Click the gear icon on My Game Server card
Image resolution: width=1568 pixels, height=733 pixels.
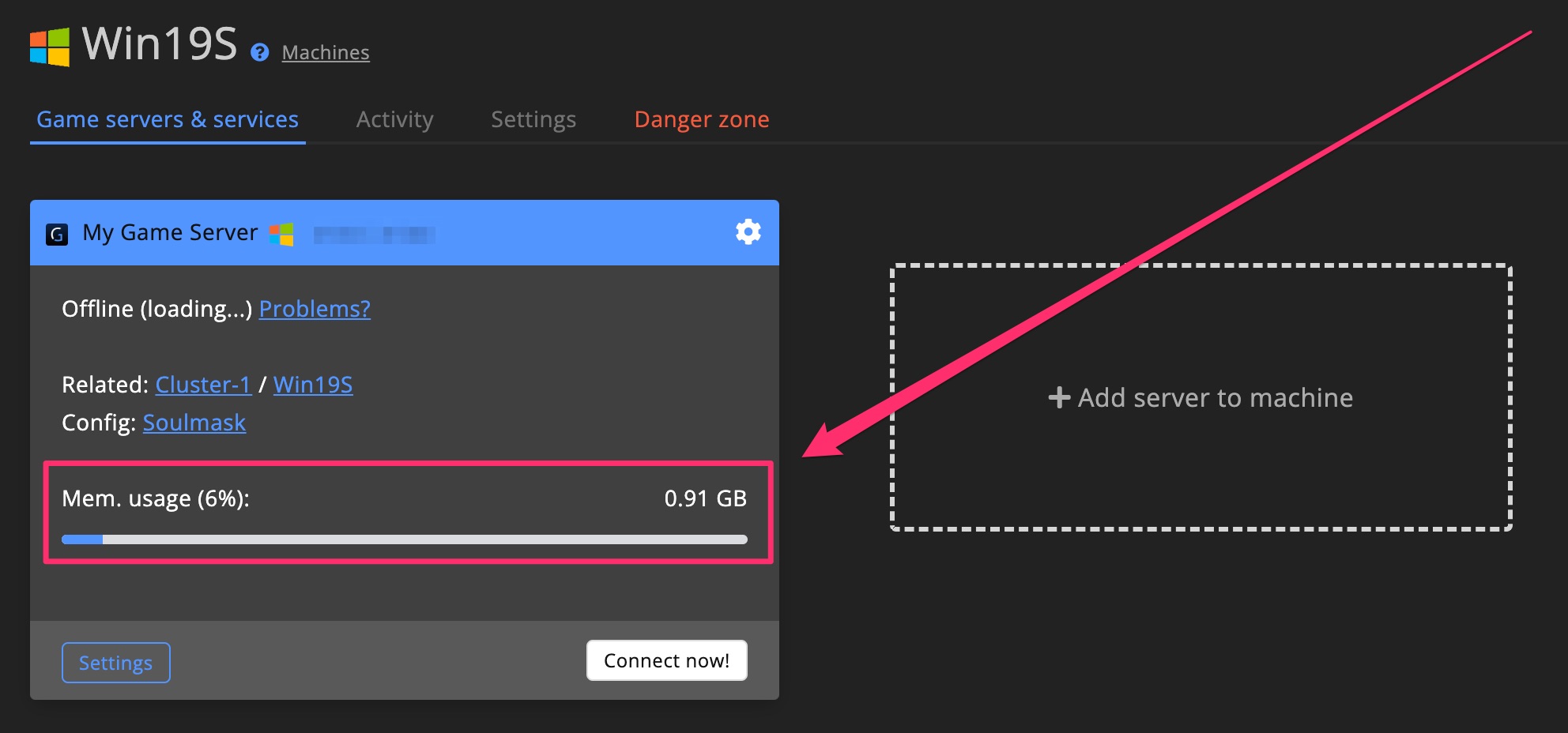748,232
